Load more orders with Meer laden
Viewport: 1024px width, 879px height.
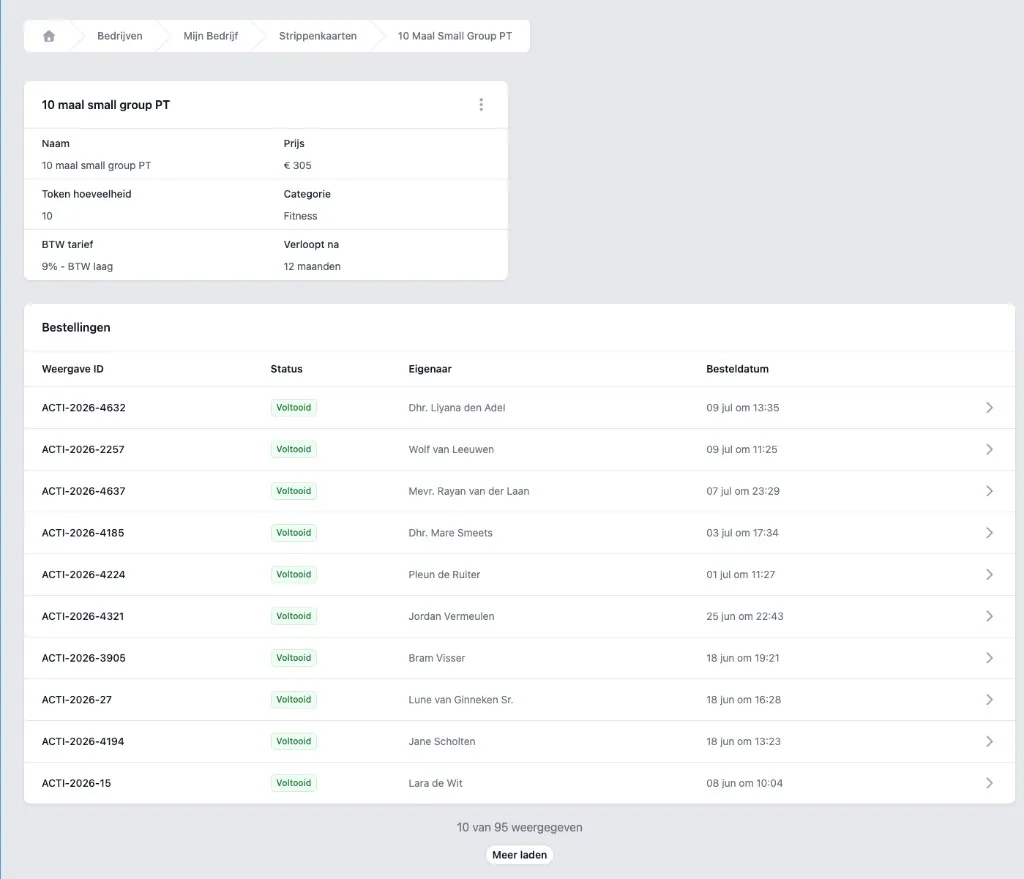[x=519, y=855]
